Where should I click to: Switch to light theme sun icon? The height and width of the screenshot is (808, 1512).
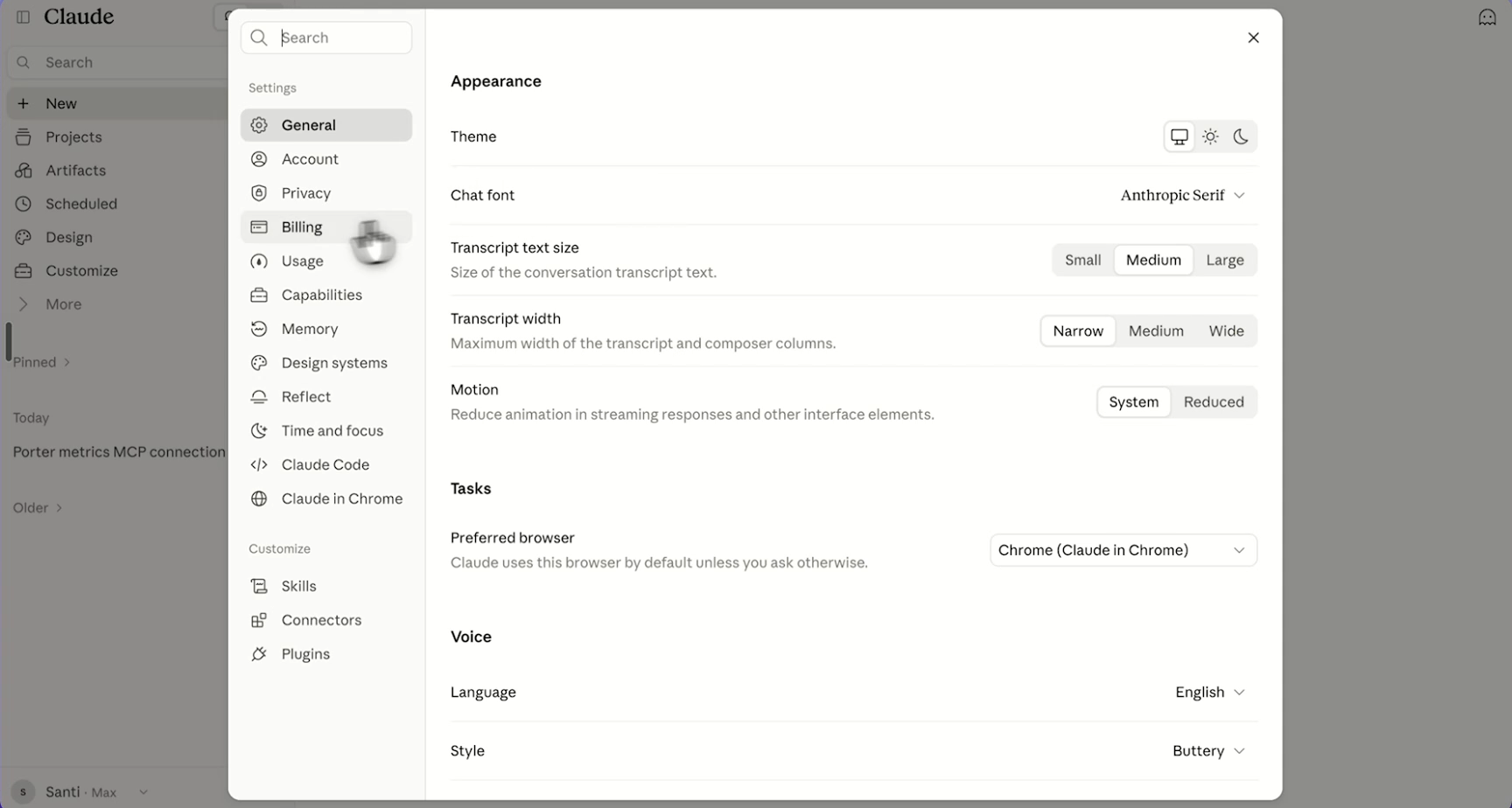pos(1210,136)
